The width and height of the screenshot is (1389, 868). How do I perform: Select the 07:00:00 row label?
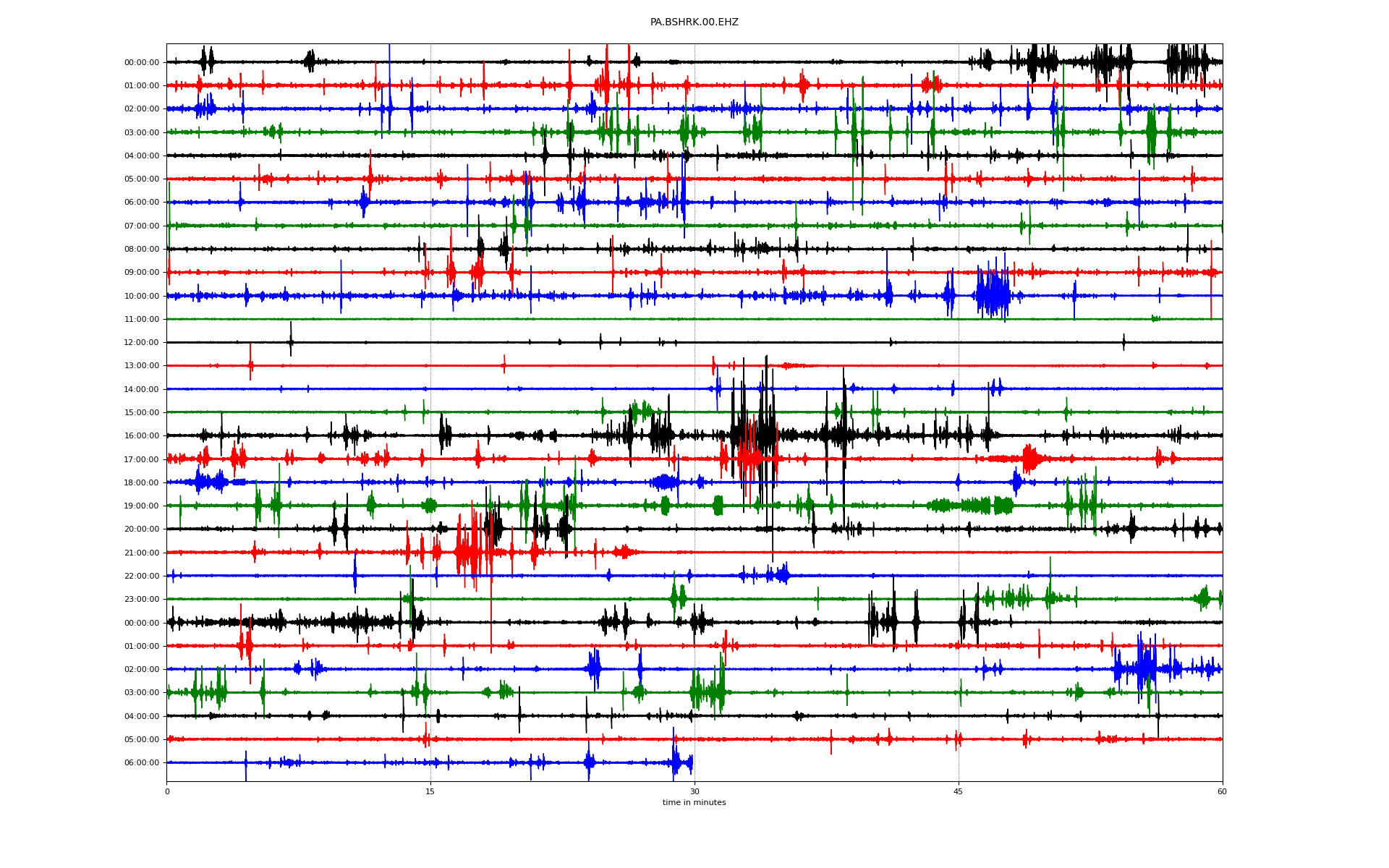(x=142, y=226)
